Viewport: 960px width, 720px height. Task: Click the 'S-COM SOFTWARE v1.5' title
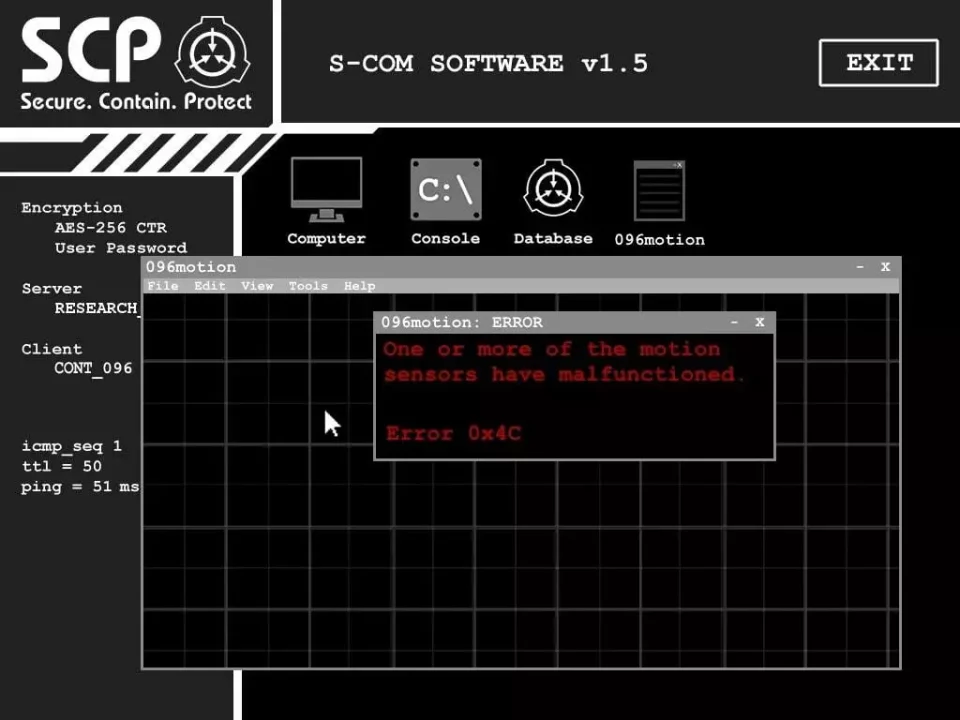click(x=488, y=64)
